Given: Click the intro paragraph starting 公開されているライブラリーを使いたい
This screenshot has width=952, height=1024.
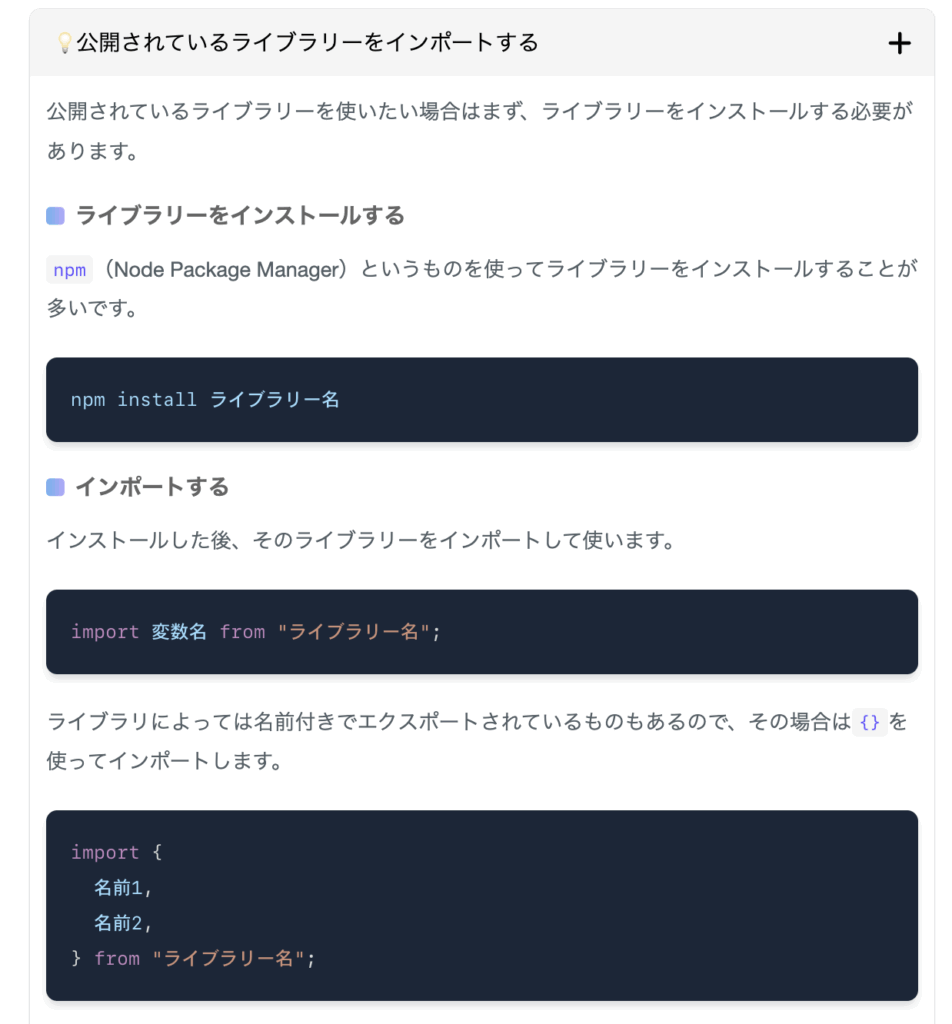Looking at the screenshot, I should click(480, 131).
